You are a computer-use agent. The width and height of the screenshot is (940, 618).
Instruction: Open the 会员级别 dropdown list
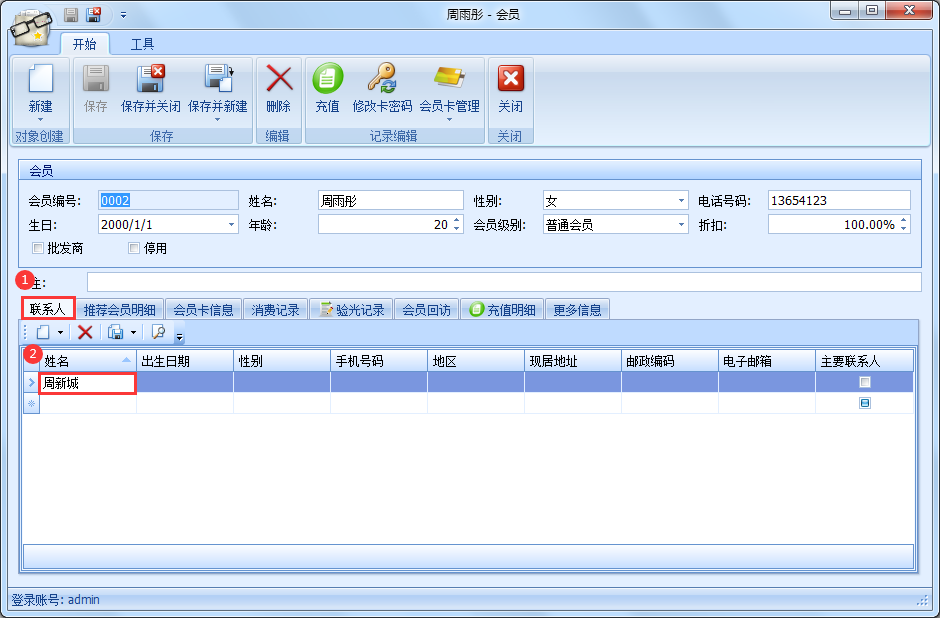(681, 225)
